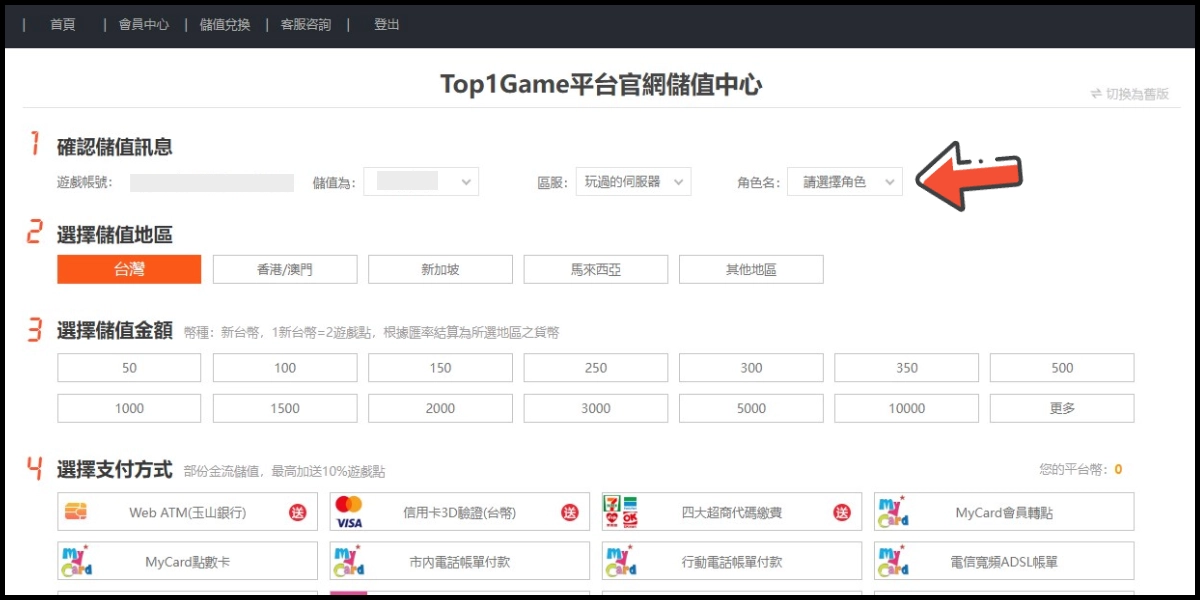Choose the 500 amount option
This screenshot has height=600, width=1200.
[x=1062, y=367]
